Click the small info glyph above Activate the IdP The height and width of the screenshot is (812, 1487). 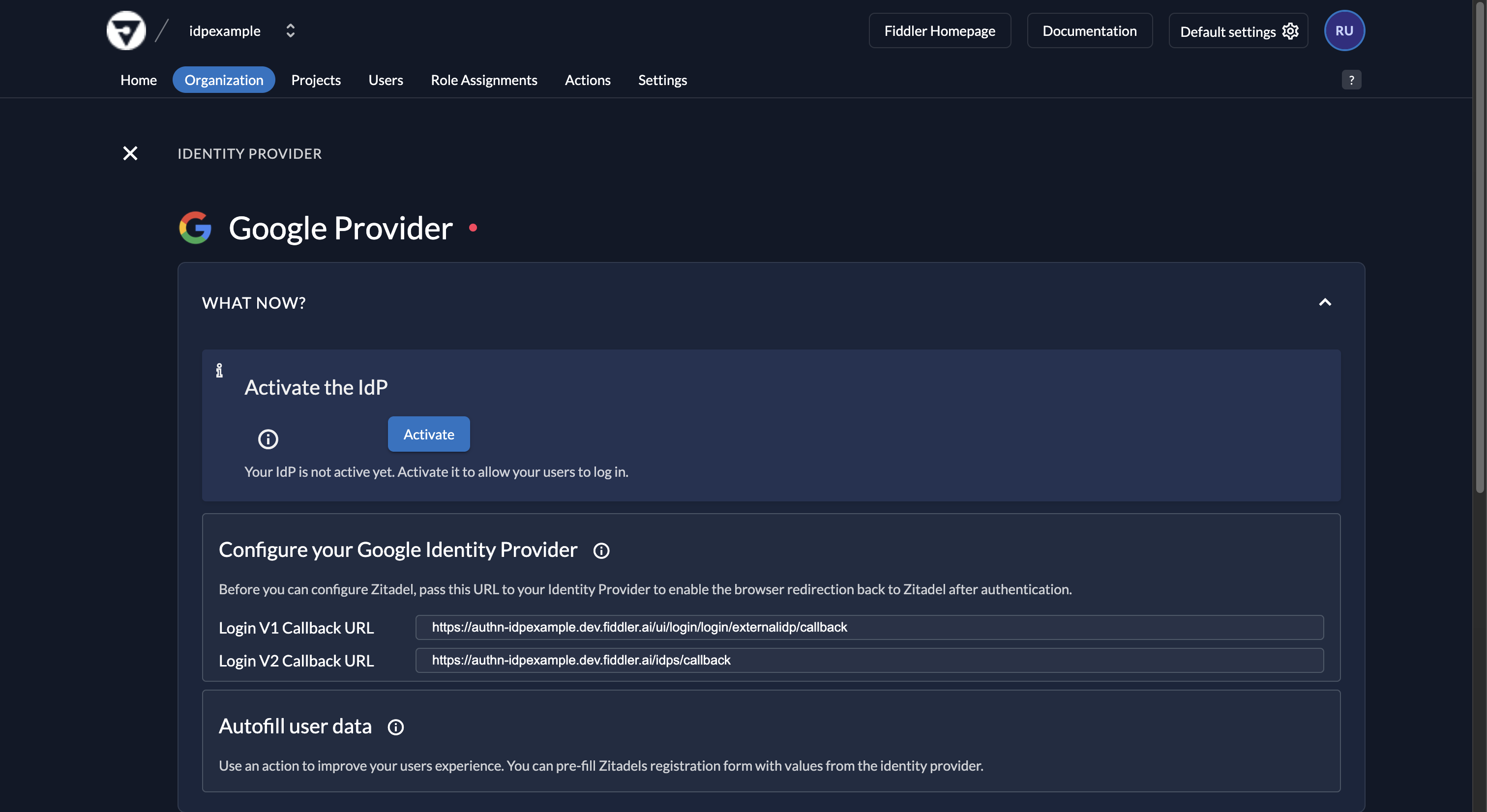coord(219,370)
